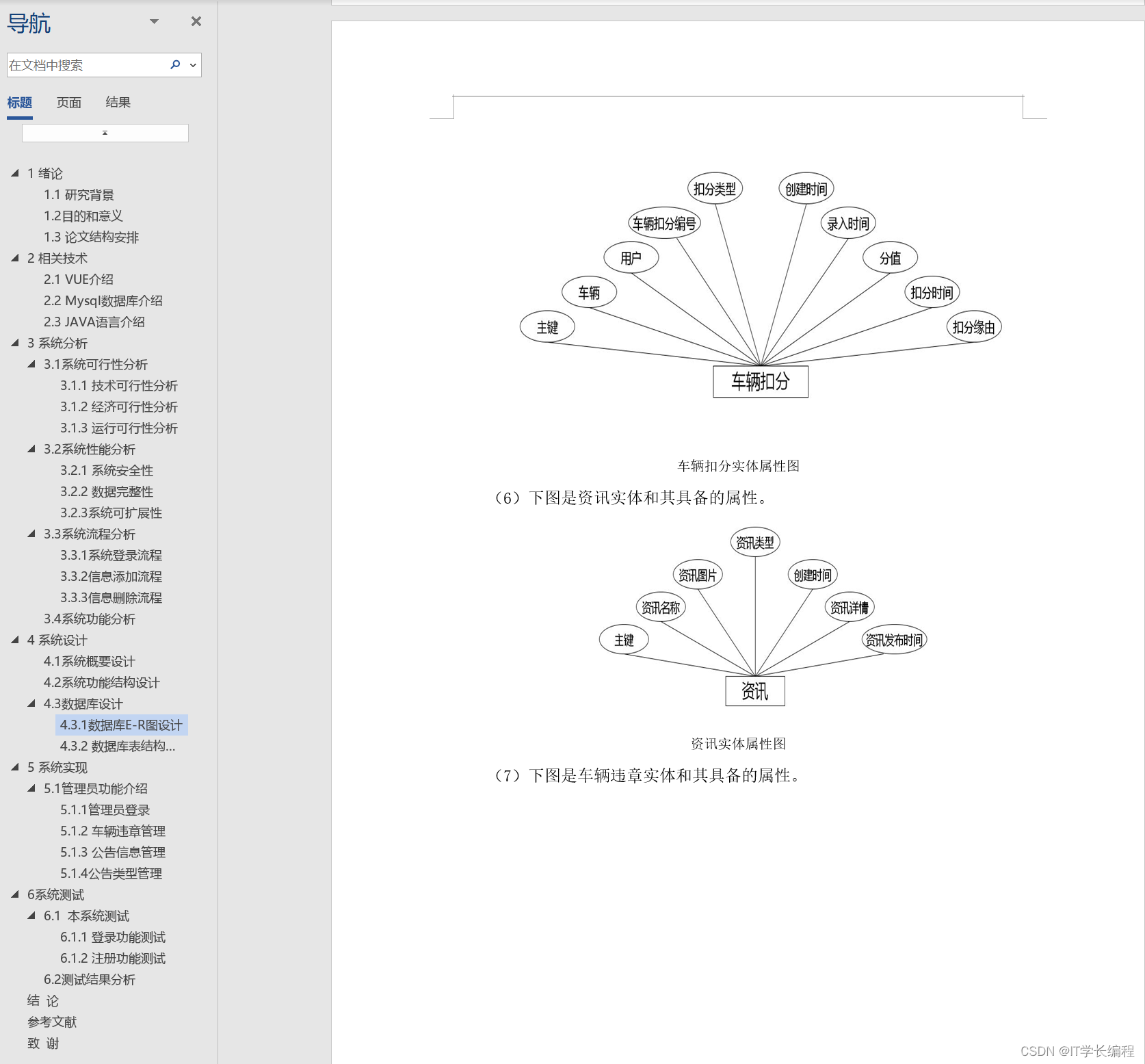
Task: Collapse the 2 相关技术 heading
Action: click(15, 258)
